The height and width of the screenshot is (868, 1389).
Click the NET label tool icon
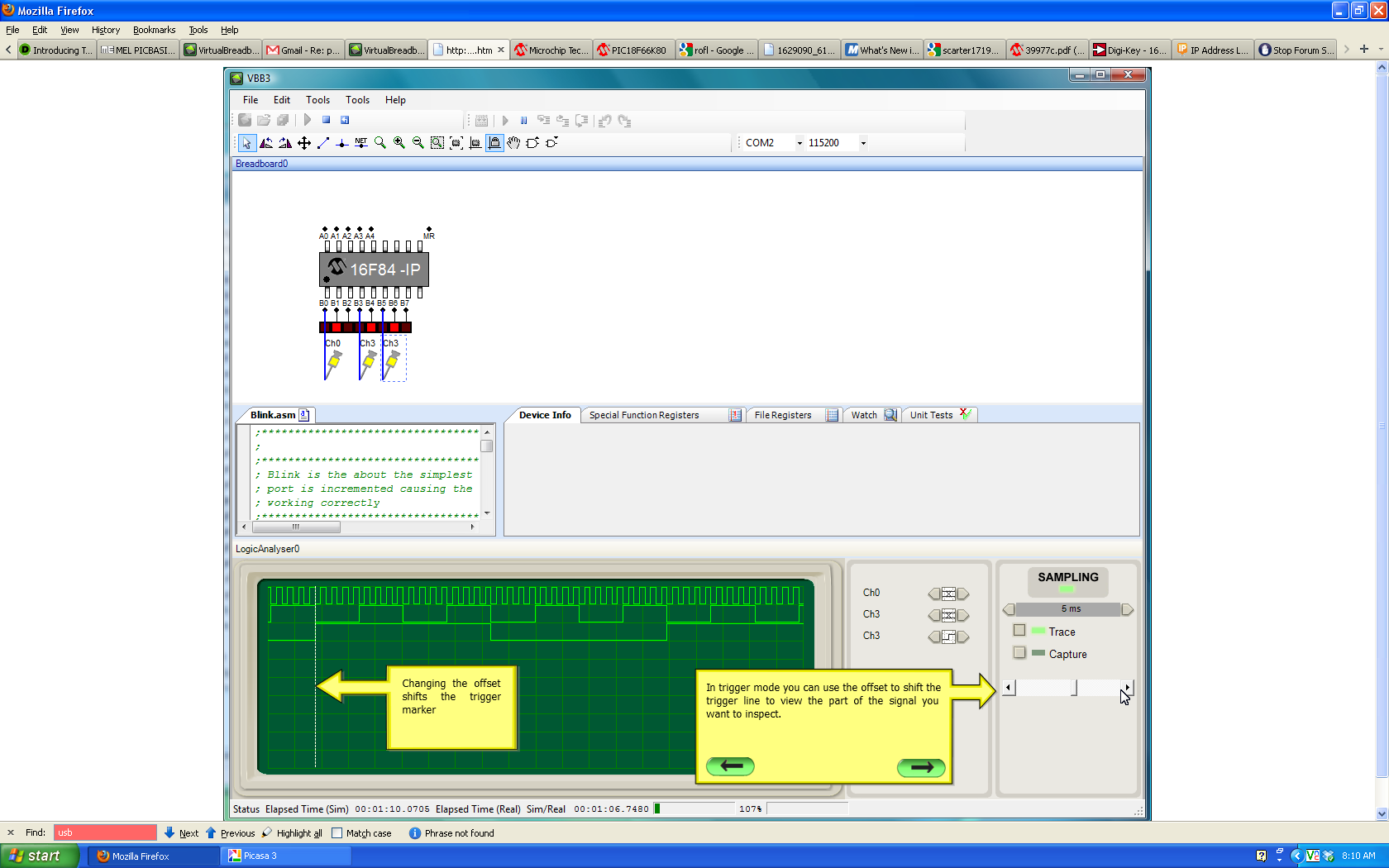(361, 143)
